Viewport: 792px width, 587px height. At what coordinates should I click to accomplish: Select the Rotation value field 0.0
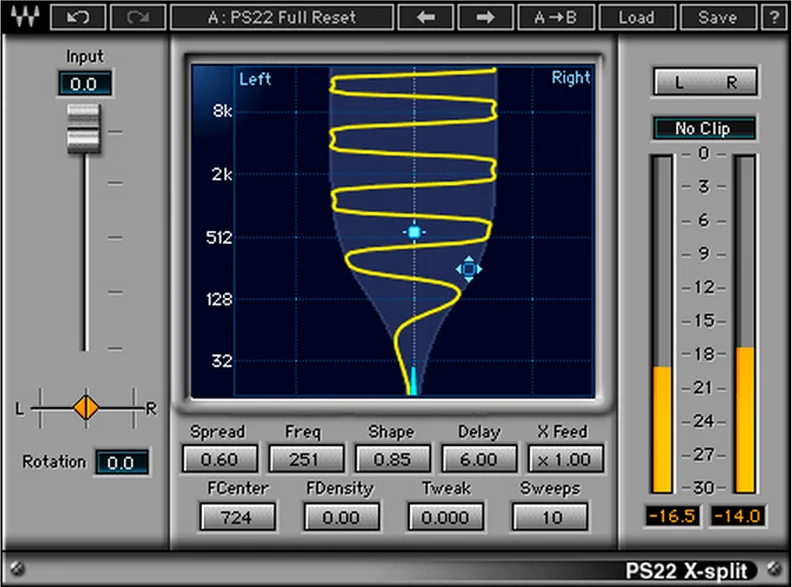click(121, 462)
